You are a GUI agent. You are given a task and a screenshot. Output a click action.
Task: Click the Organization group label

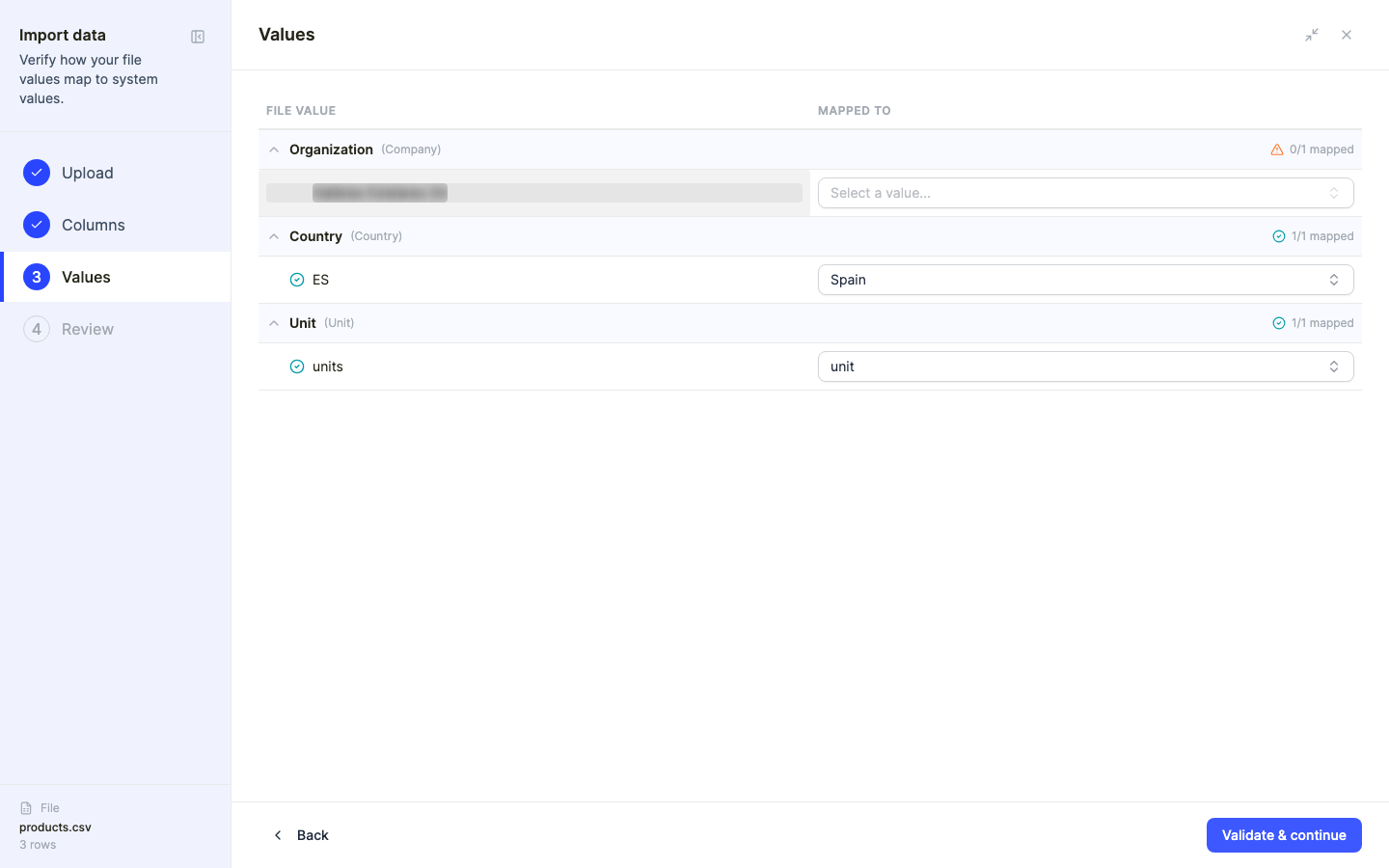pos(331,149)
